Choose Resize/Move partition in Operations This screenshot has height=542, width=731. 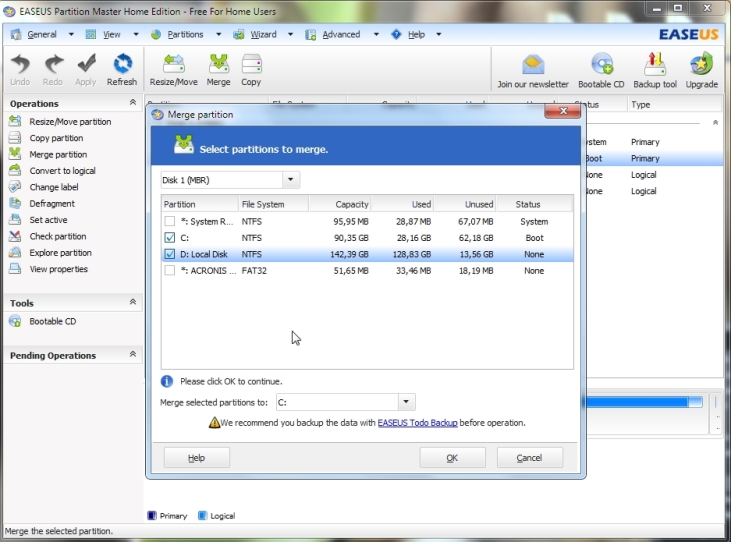[70, 122]
